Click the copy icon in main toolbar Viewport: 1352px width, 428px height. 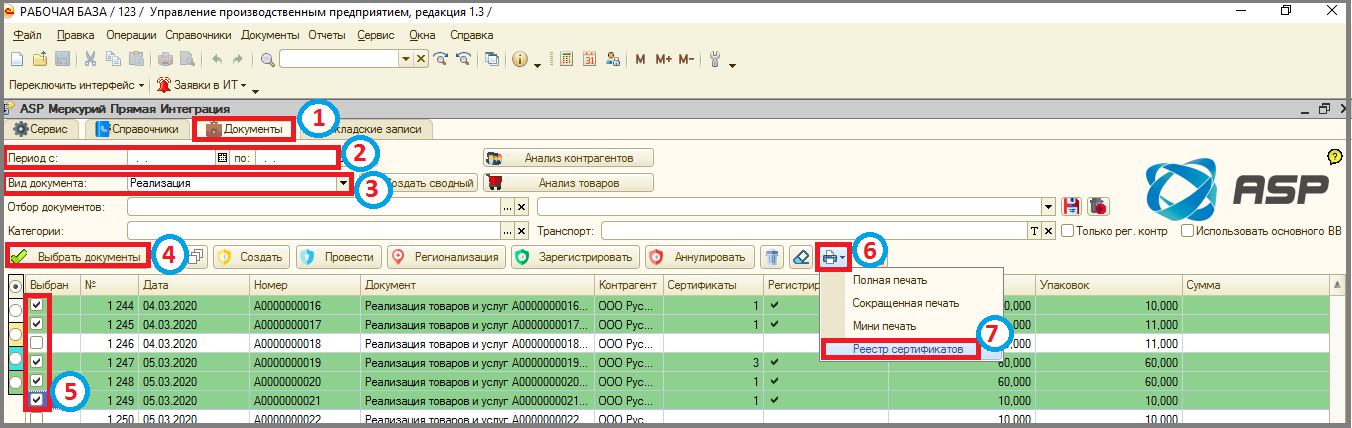pos(113,59)
